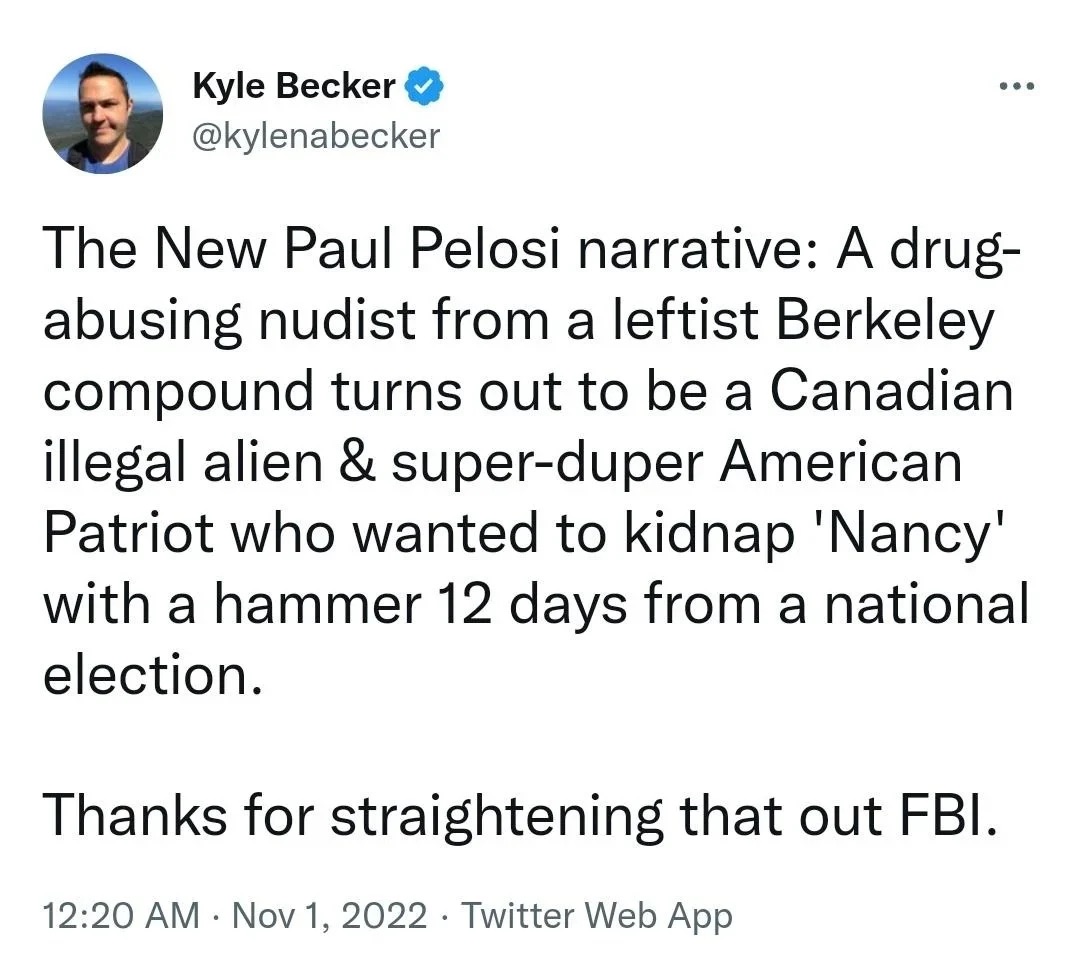Click the blue verified checkmark badge
This screenshot has height=973, width=1079.
click(x=424, y=88)
